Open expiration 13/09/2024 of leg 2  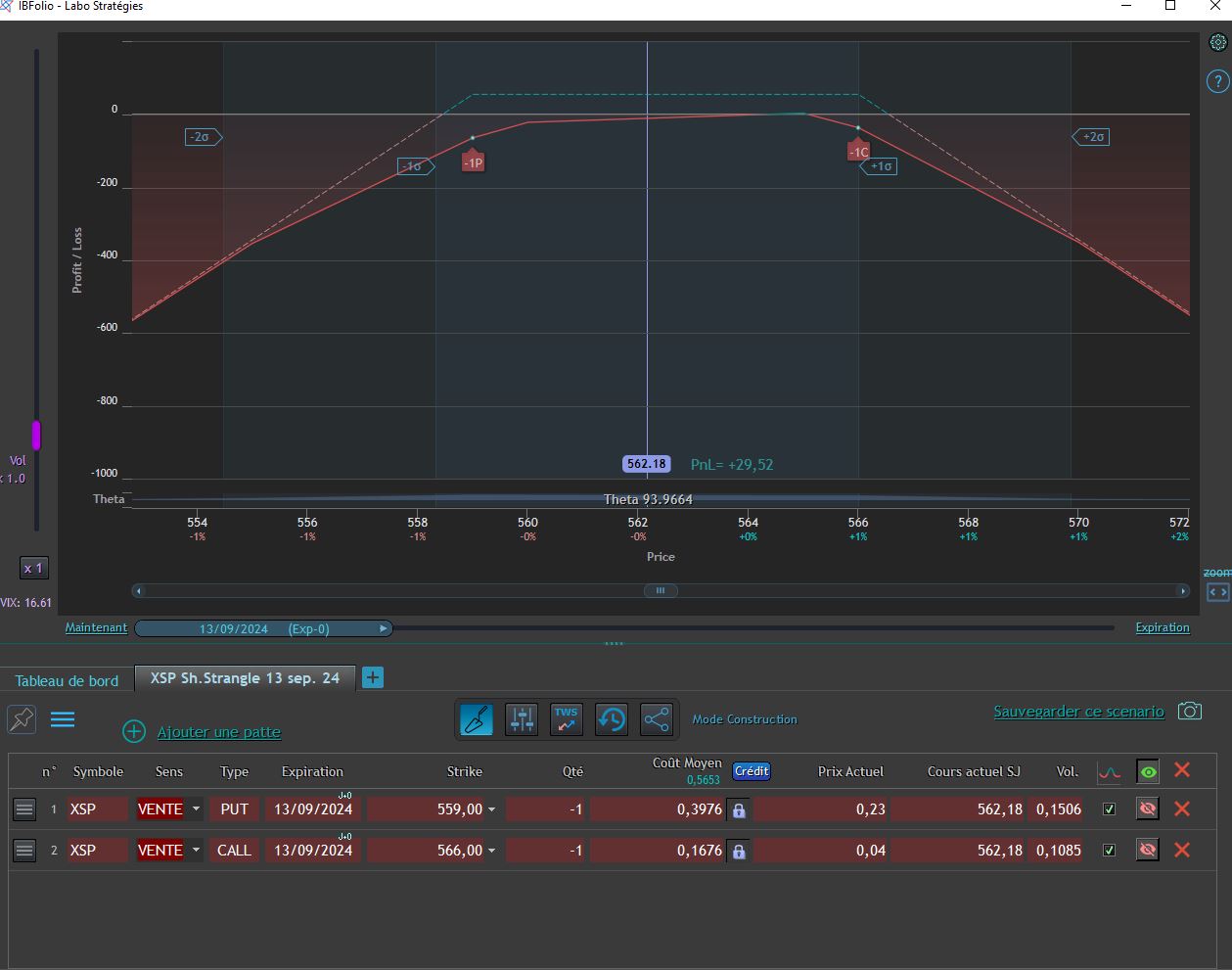313,850
